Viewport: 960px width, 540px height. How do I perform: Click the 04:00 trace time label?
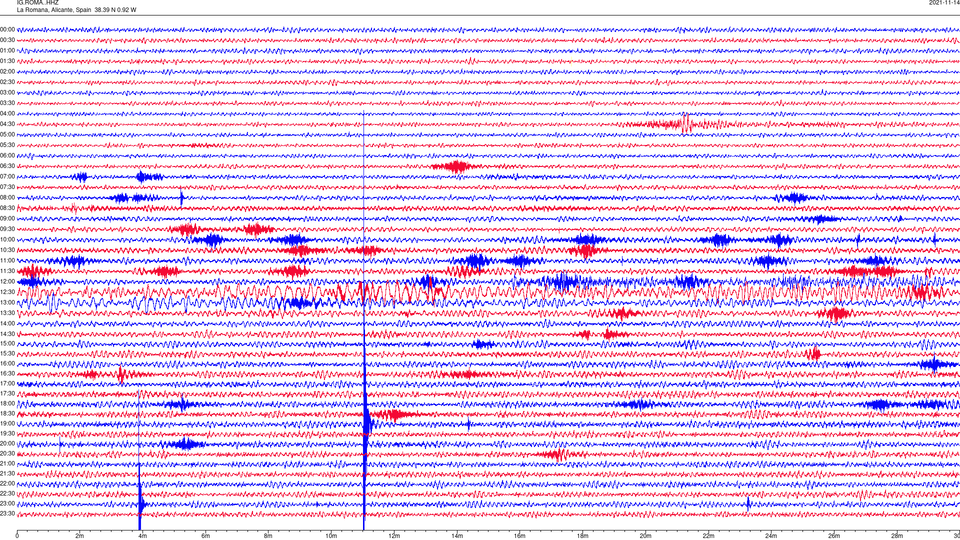point(7,113)
